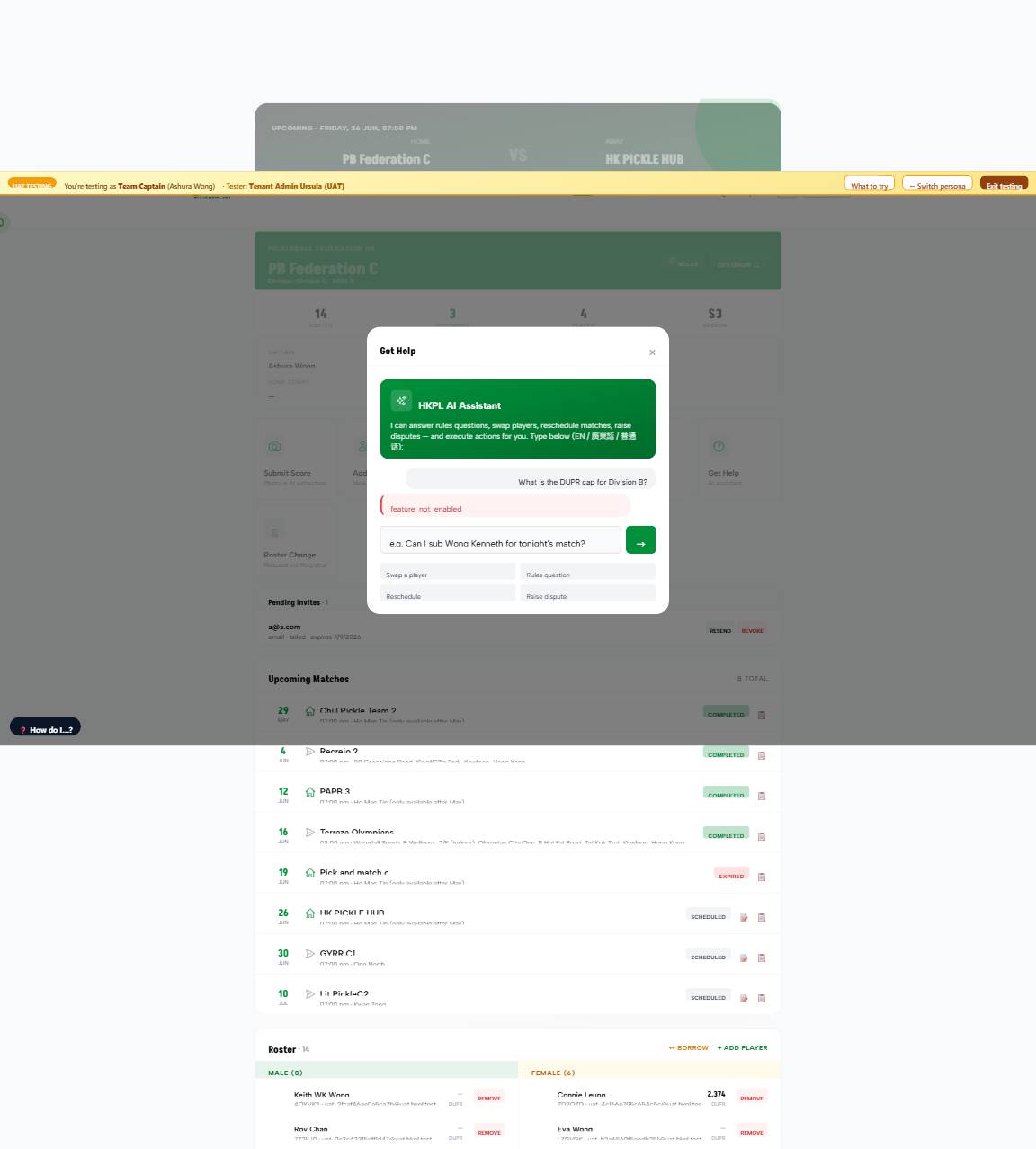The height and width of the screenshot is (1149, 1036).
Task: Click the away icon beside GYRR C1
Action: [x=310, y=953]
